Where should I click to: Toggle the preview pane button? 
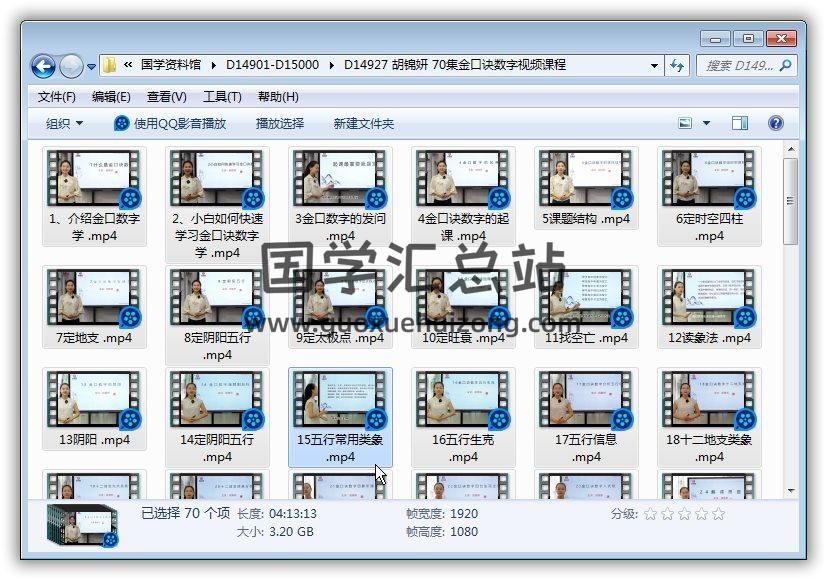[739, 123]
